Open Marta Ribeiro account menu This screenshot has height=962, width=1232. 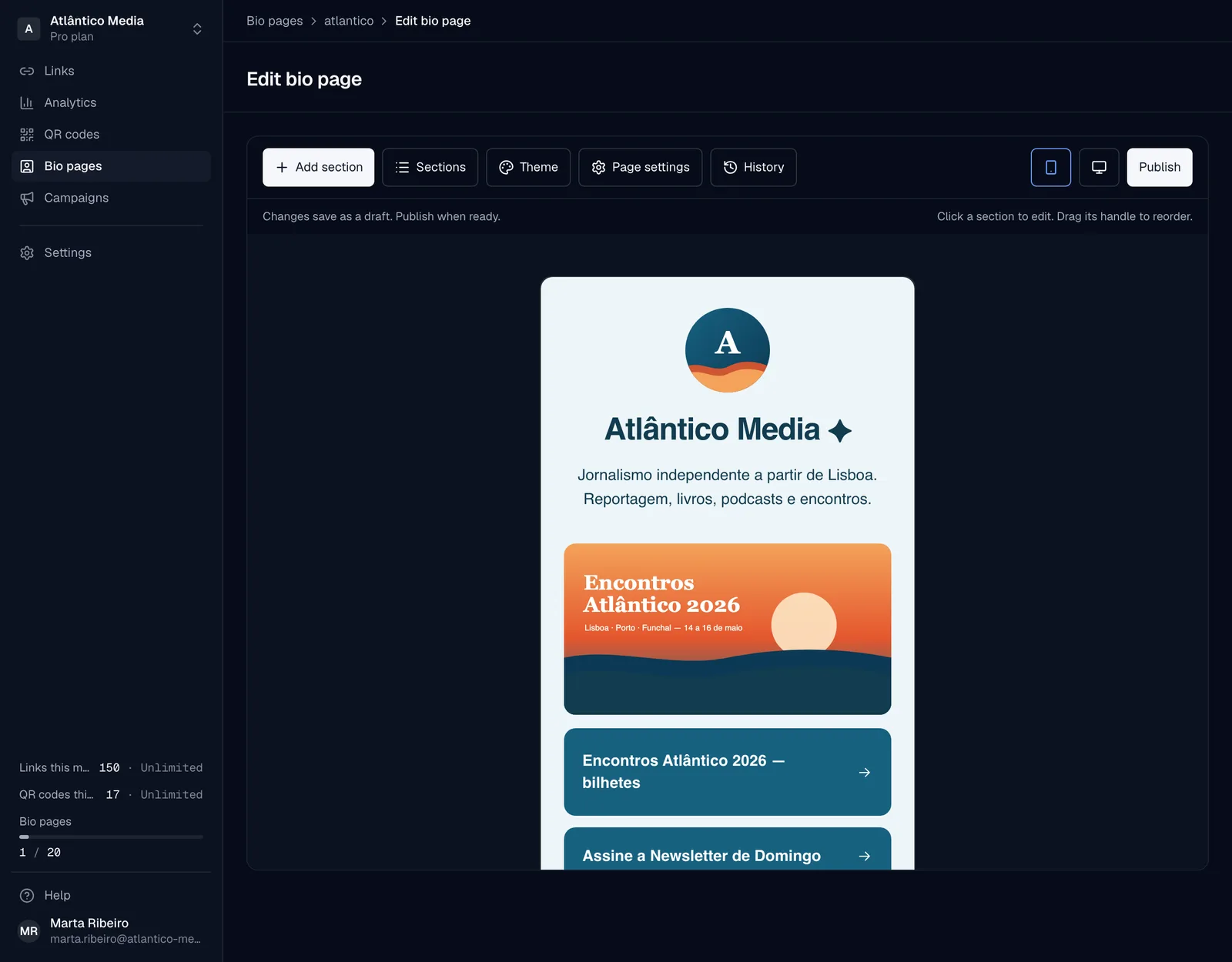coord(111,930)
